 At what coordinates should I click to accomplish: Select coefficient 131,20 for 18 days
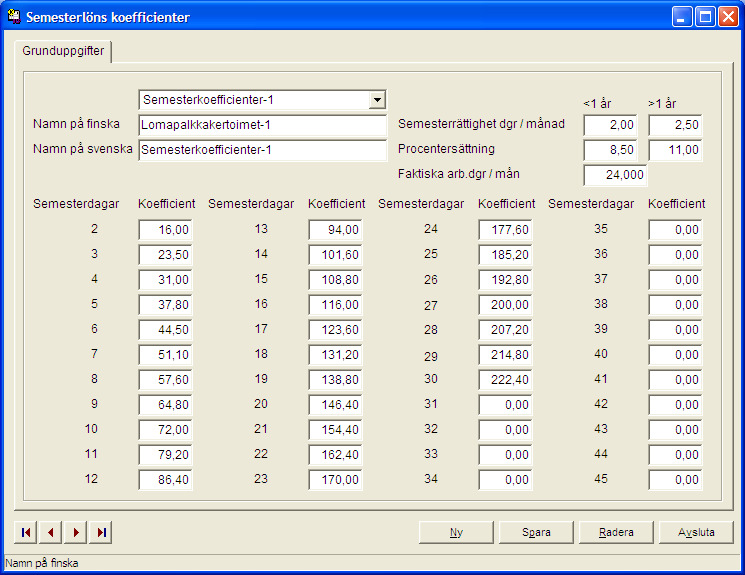click(335, 355)
